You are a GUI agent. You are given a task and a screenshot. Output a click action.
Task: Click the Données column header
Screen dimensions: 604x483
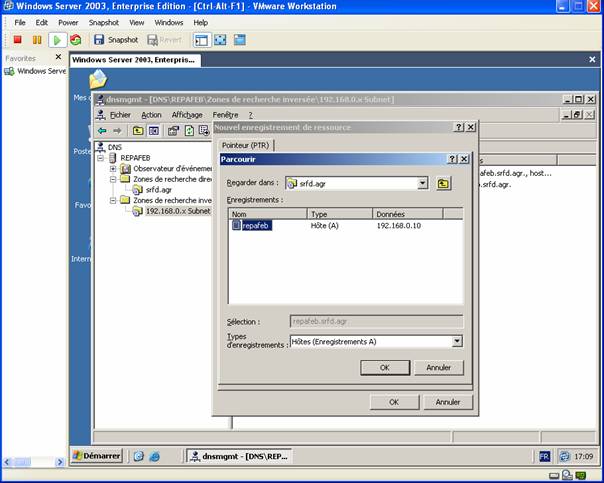408,214
